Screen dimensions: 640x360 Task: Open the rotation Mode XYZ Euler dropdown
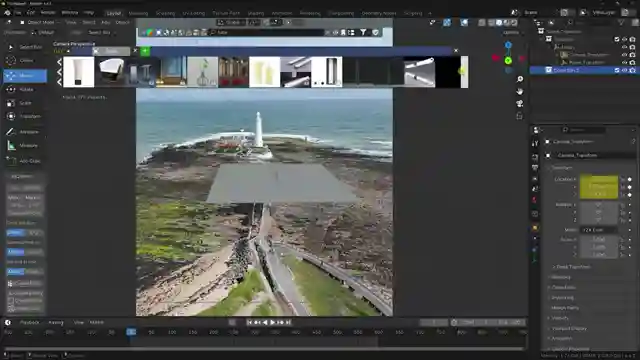point(599,230)
